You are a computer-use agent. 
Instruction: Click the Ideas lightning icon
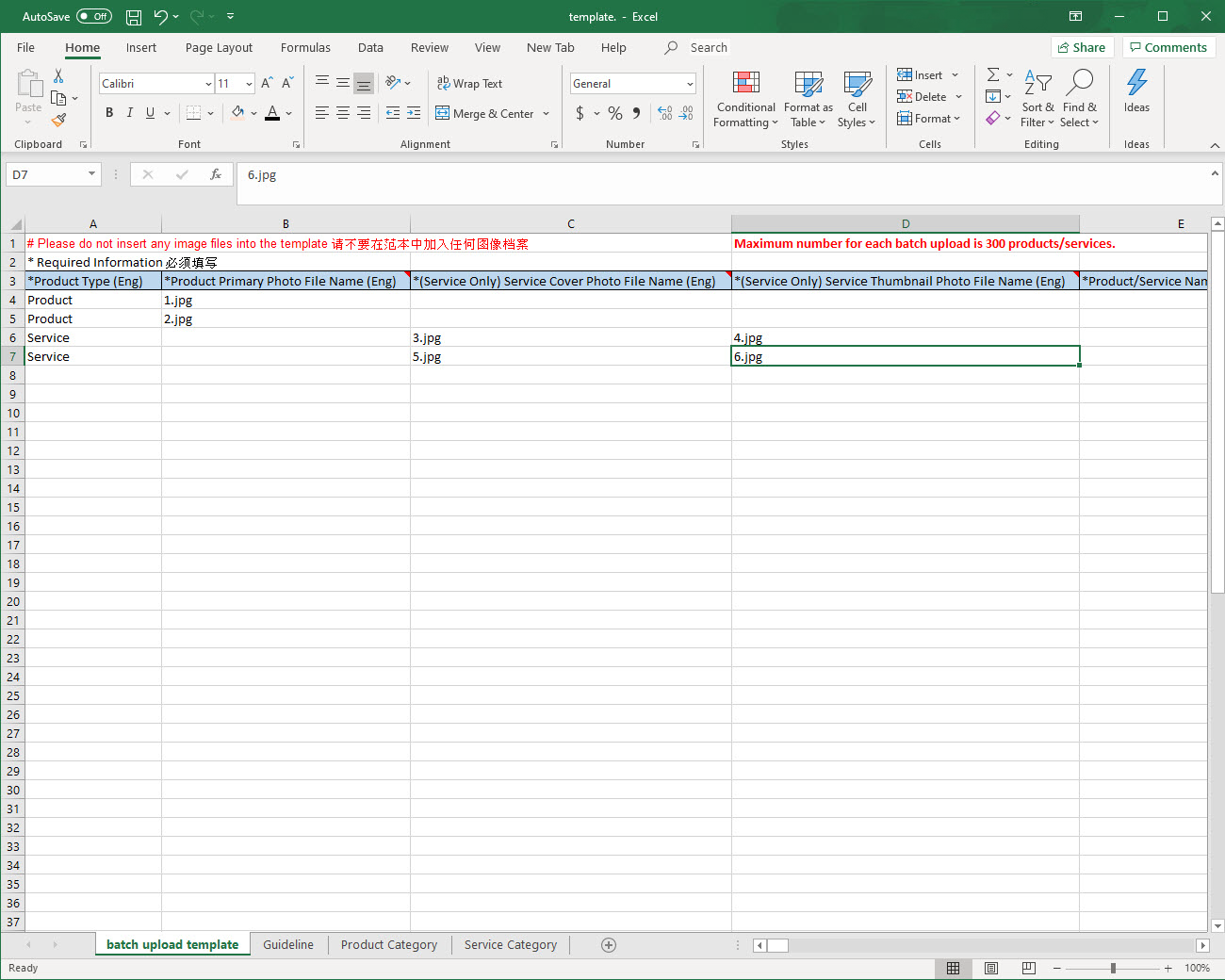click(1136, 83)
